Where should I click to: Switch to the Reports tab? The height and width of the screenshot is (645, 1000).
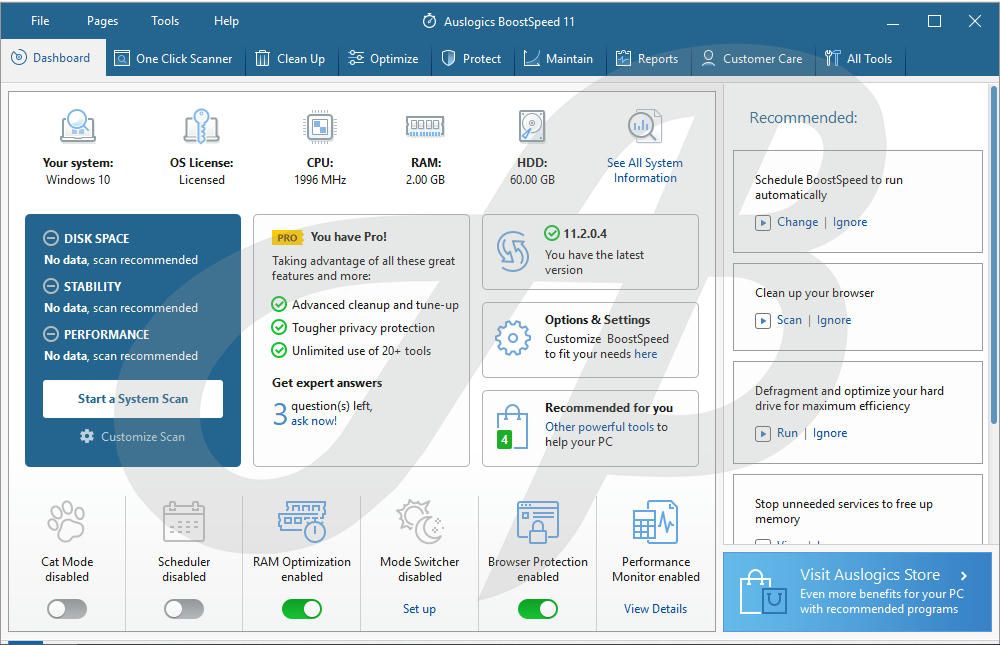[x=647, y=59]
